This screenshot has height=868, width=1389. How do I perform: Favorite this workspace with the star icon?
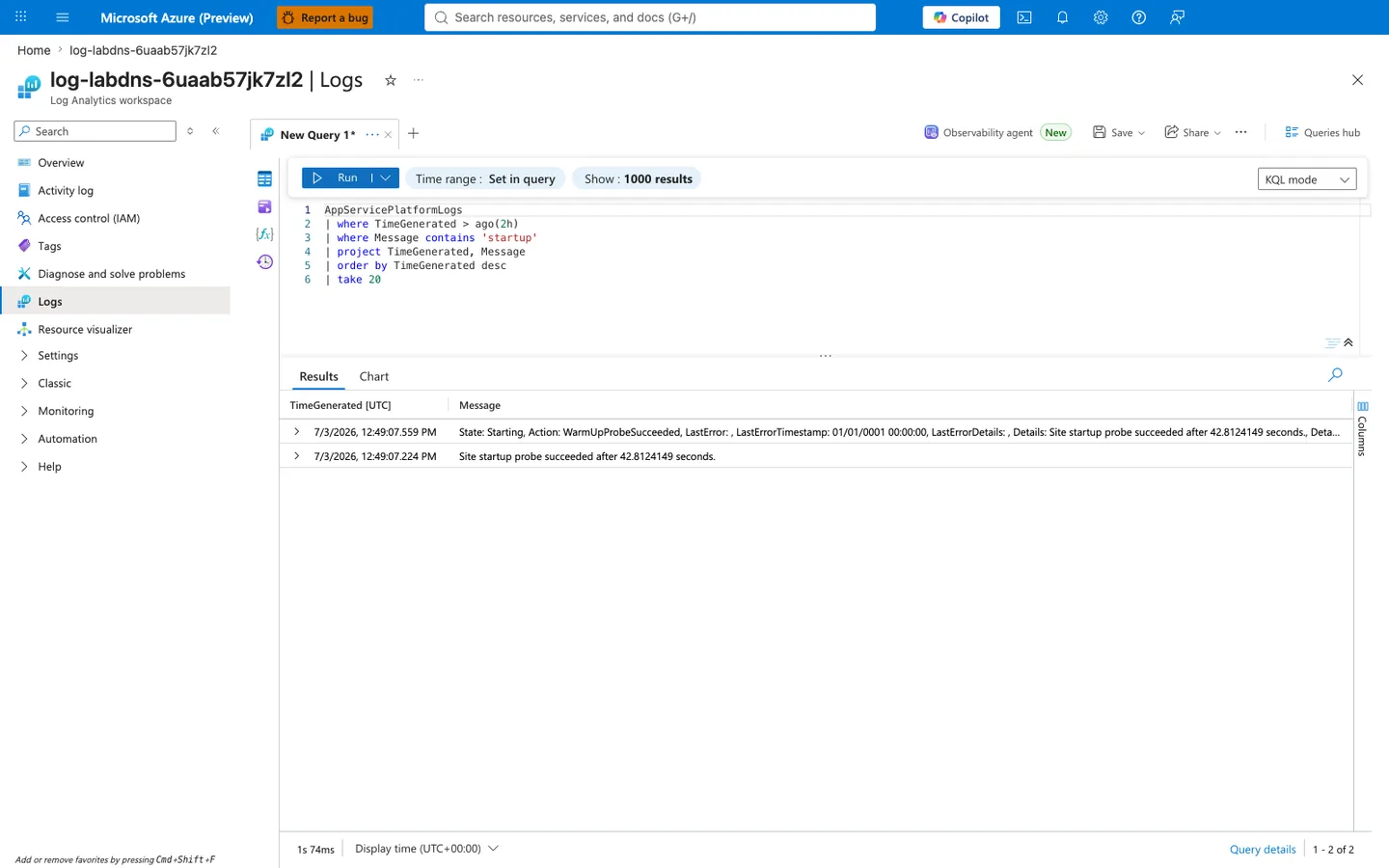(x=391, y=80)
